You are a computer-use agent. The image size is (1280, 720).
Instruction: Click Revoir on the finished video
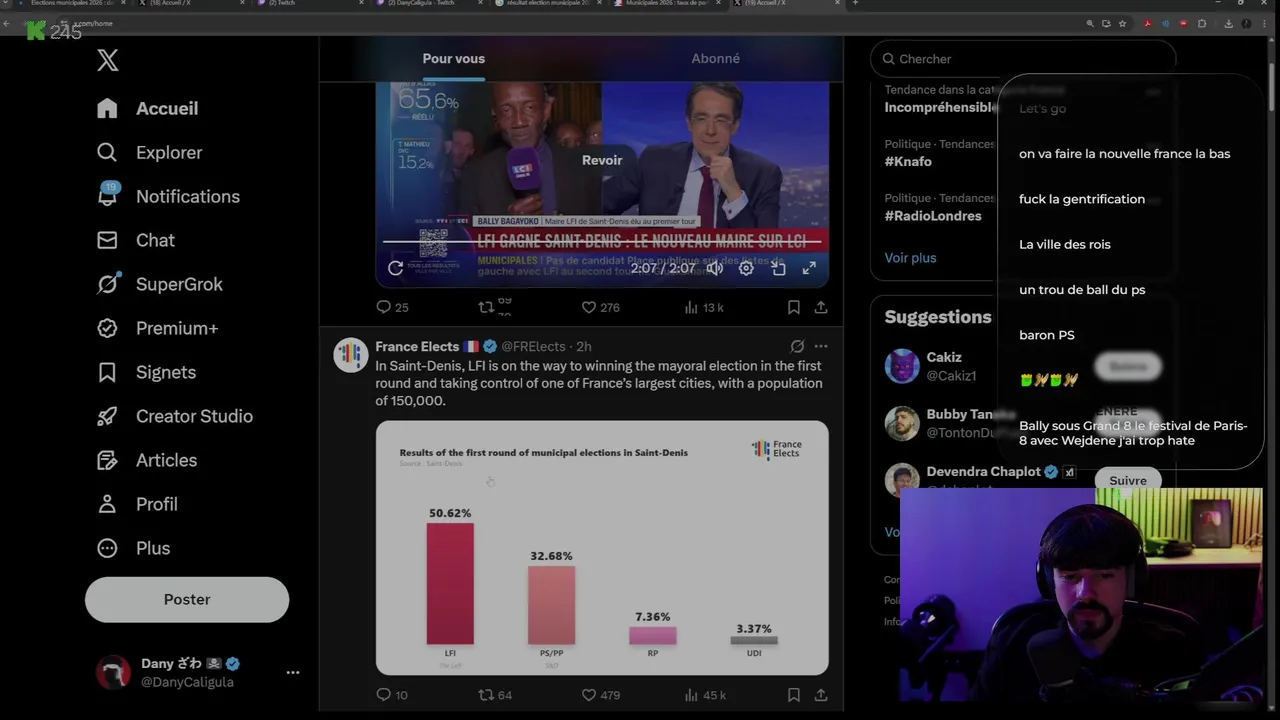(x=602, y=160)
